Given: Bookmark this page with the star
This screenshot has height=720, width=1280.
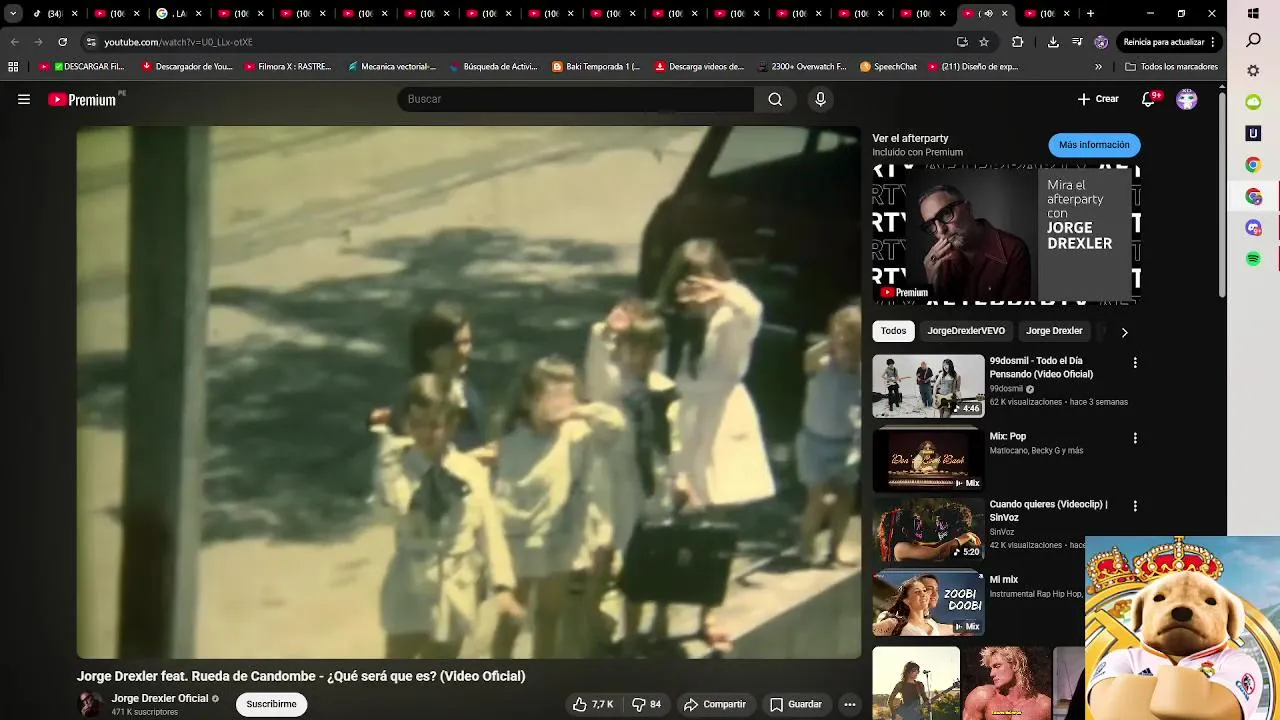Looking at the screenshot, I should [984, 42].
